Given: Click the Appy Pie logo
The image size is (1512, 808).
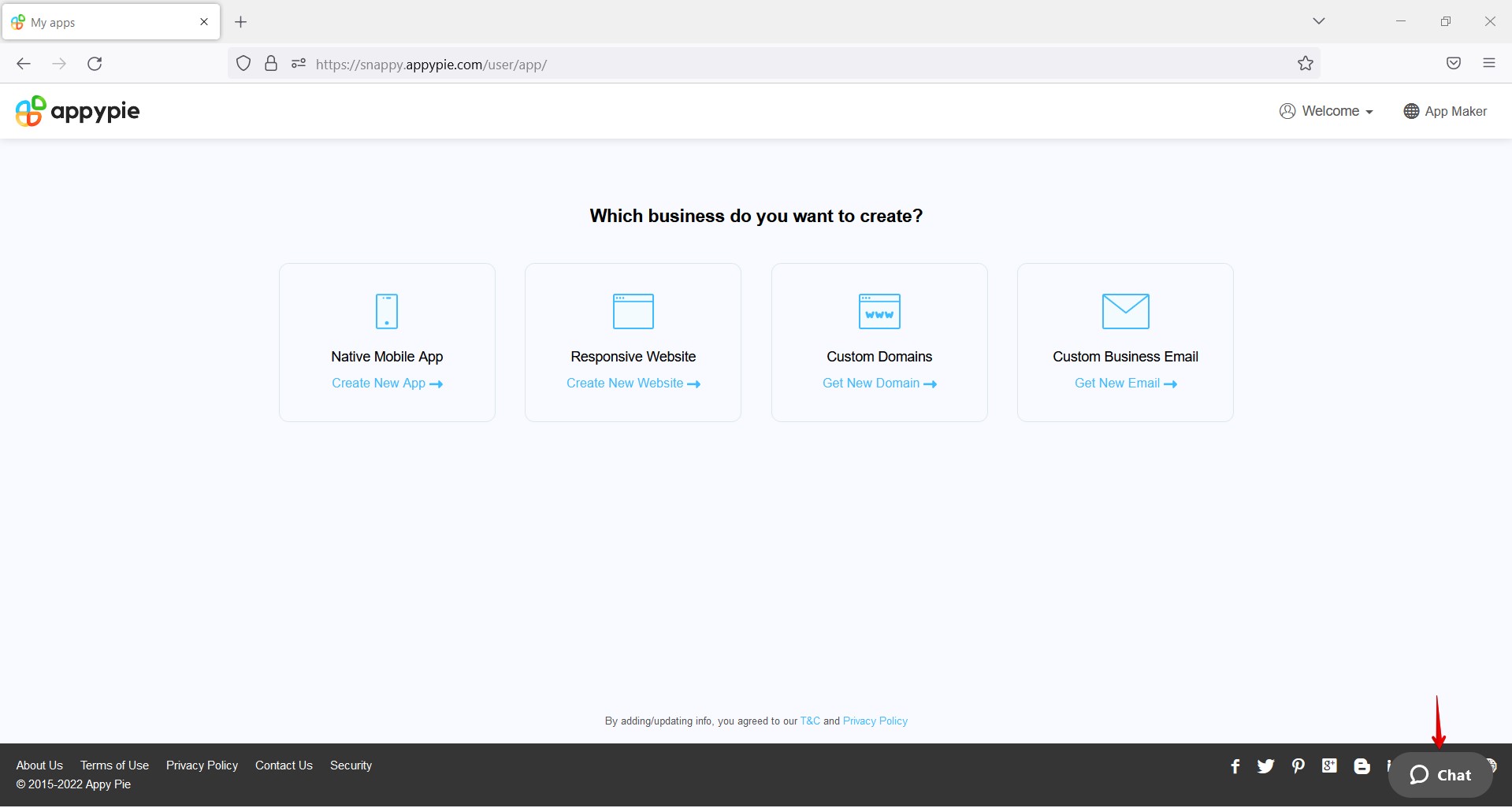Looking at the screenshot, I should coord(77,111).
